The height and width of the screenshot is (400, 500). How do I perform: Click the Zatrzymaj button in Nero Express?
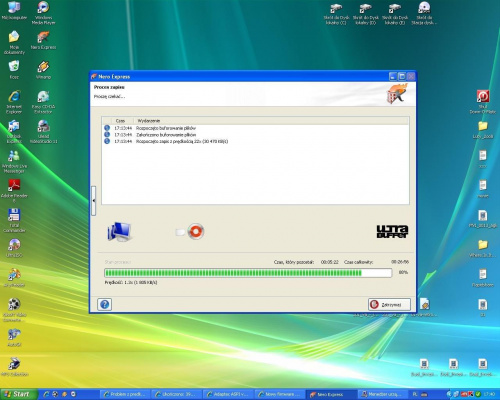click(x=389, y=304)
